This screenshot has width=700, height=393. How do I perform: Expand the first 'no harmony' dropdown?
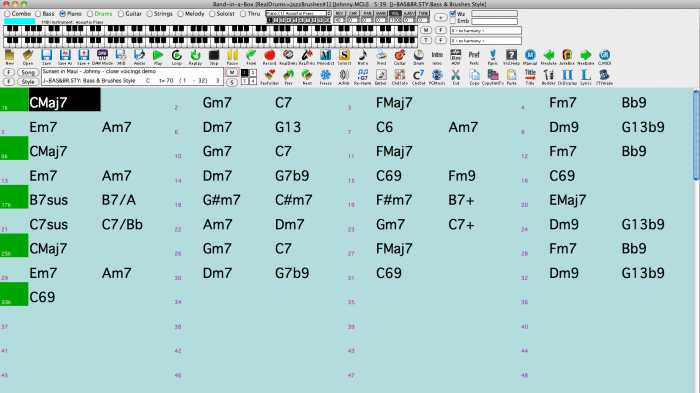[x=486, y=31]
